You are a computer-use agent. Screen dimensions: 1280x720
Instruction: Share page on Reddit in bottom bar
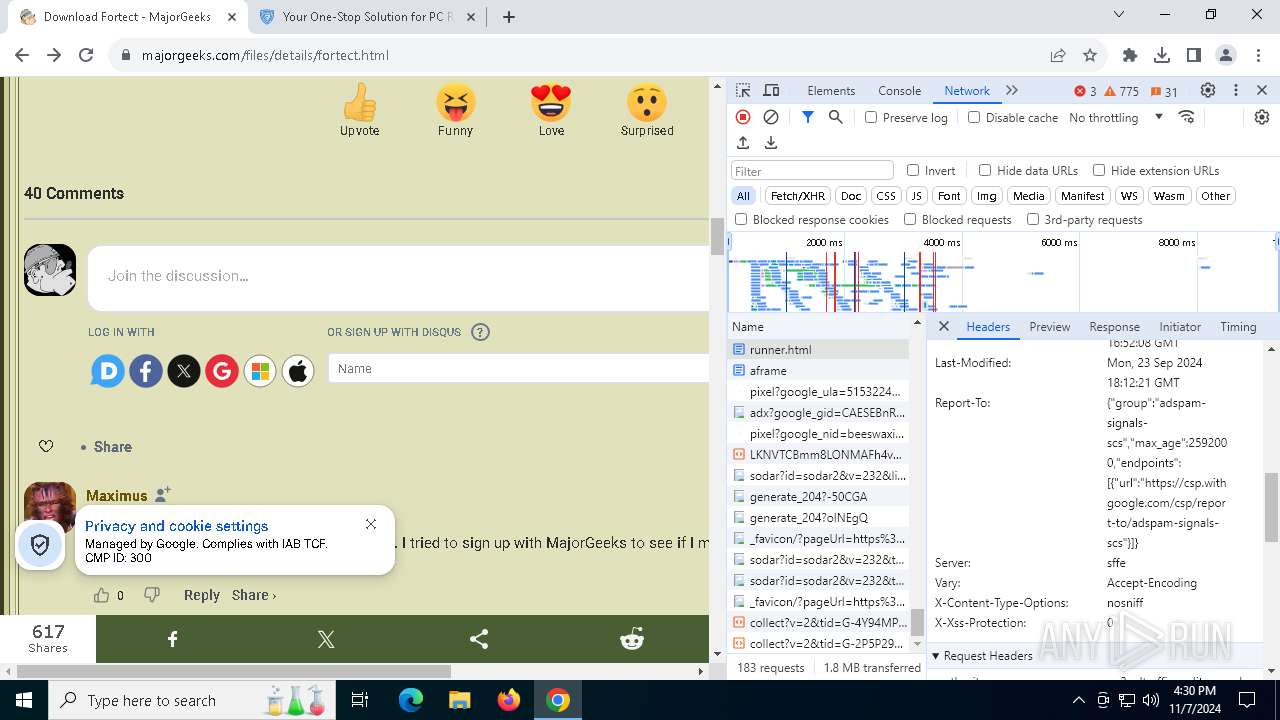(x=632, y=639)
